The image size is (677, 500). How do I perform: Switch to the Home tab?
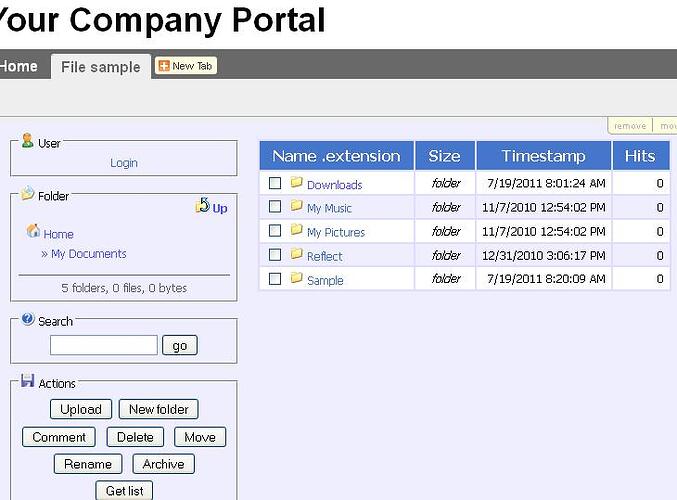click(x=19, y=66)
